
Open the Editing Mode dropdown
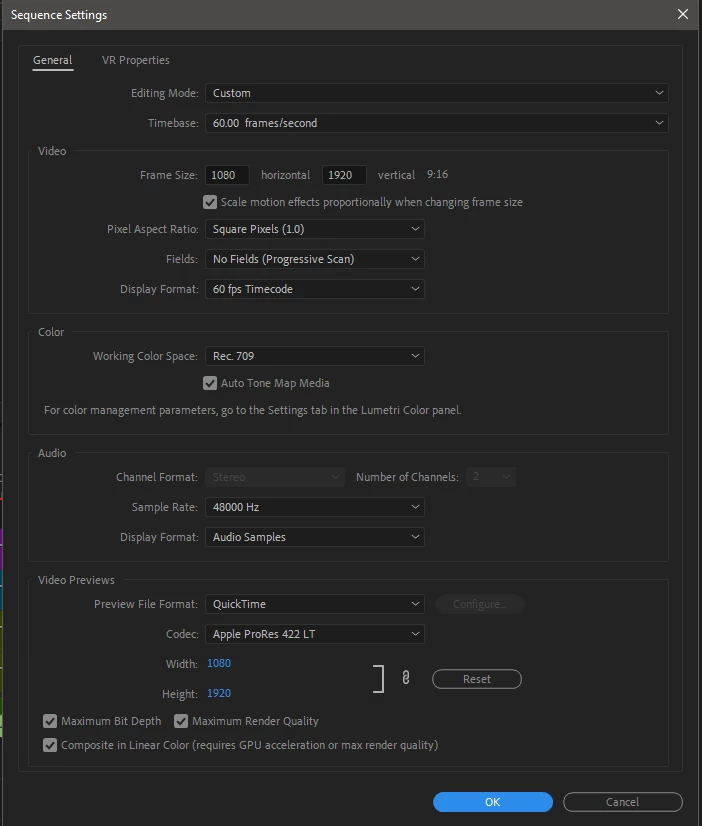(x=437, y=93)
